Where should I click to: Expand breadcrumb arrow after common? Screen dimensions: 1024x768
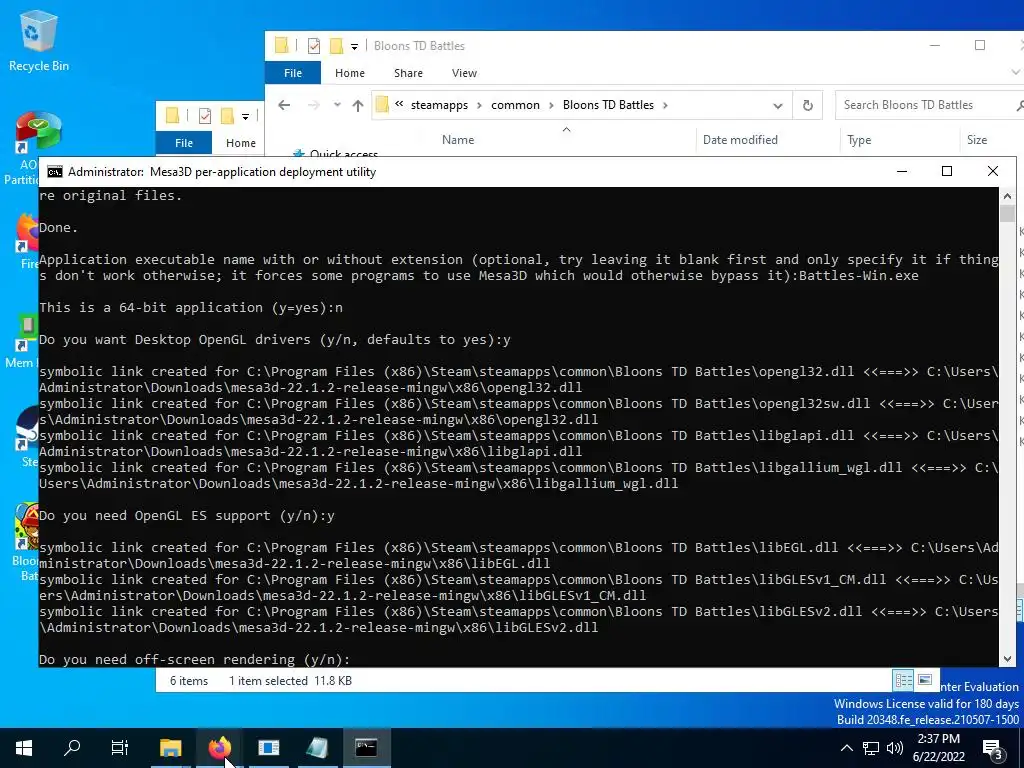(551, 105)
